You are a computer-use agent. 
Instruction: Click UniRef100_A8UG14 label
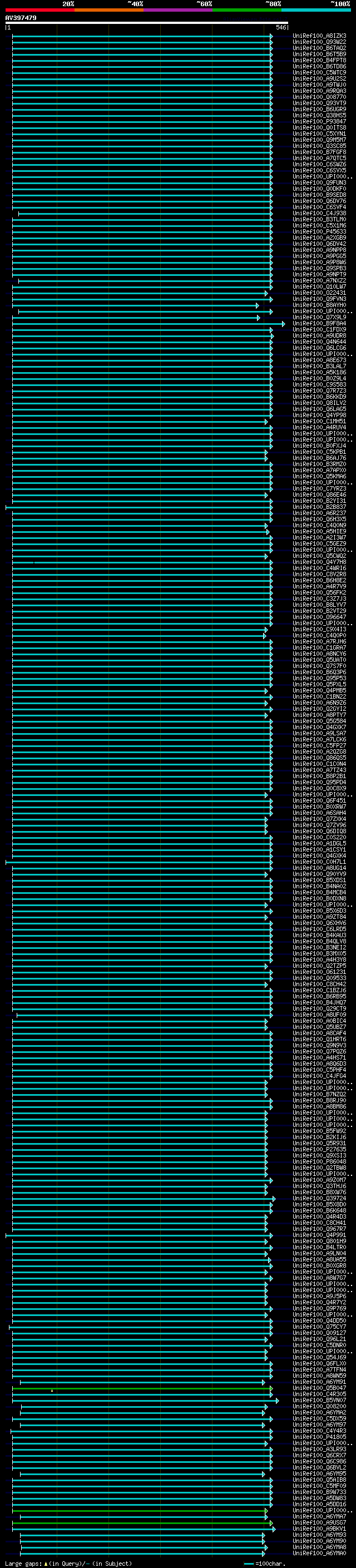coord(319,867)
